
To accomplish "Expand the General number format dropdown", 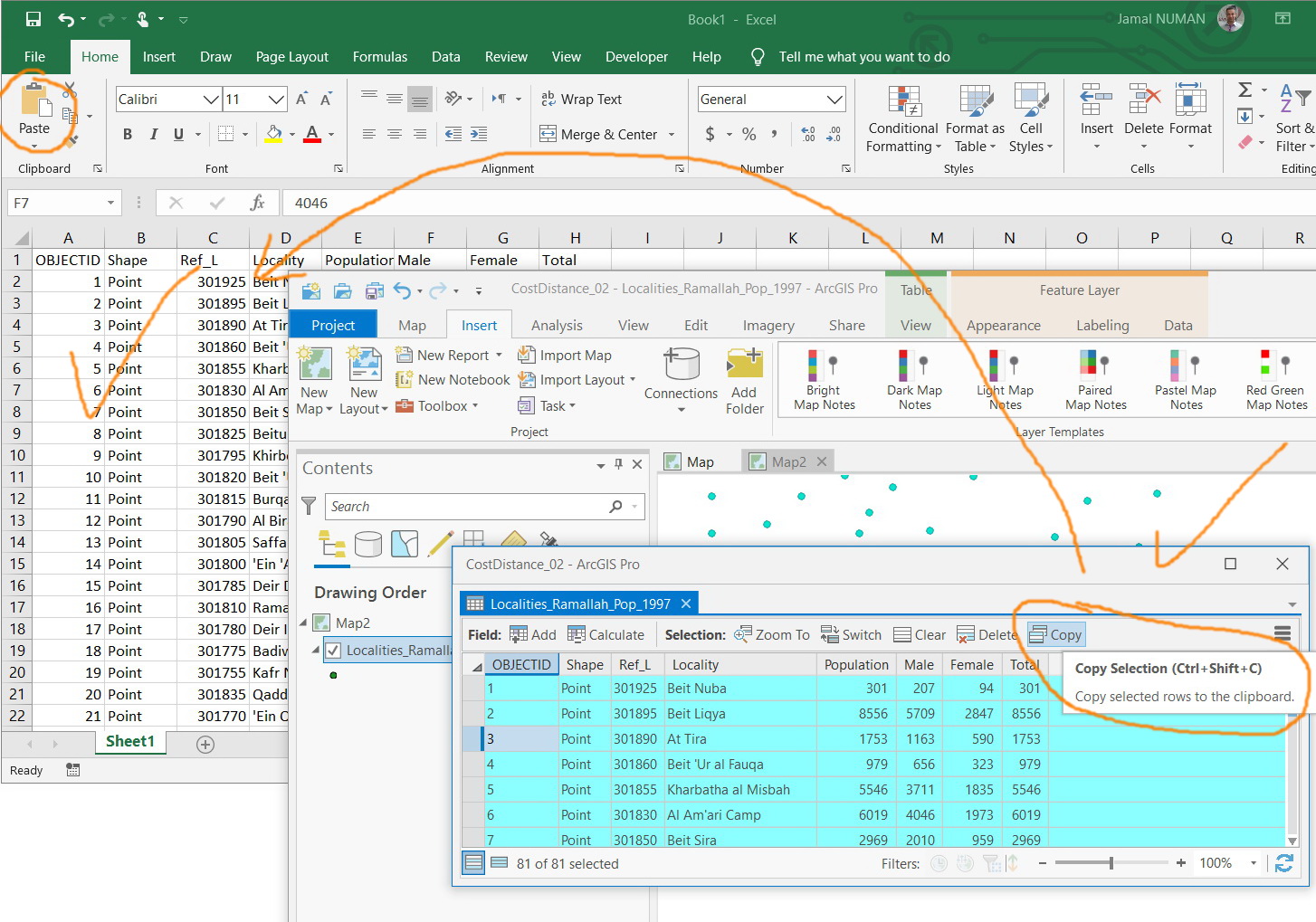I will [x=834, y=100].
